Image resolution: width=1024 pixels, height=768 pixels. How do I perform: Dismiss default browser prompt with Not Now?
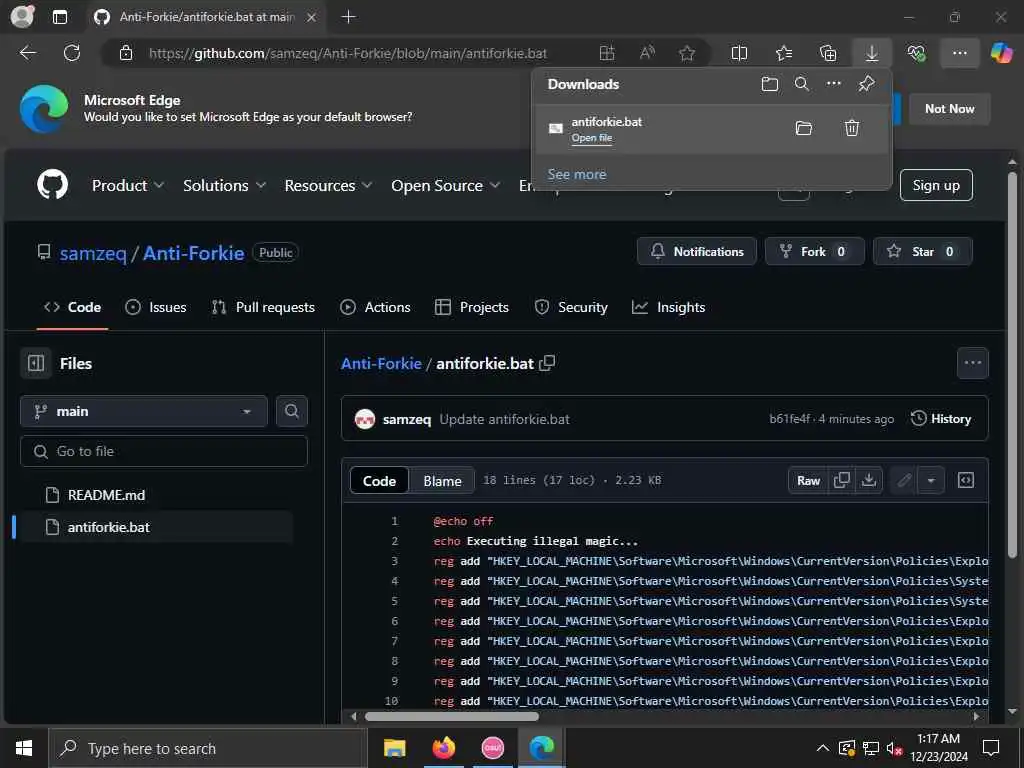[950, 109]
